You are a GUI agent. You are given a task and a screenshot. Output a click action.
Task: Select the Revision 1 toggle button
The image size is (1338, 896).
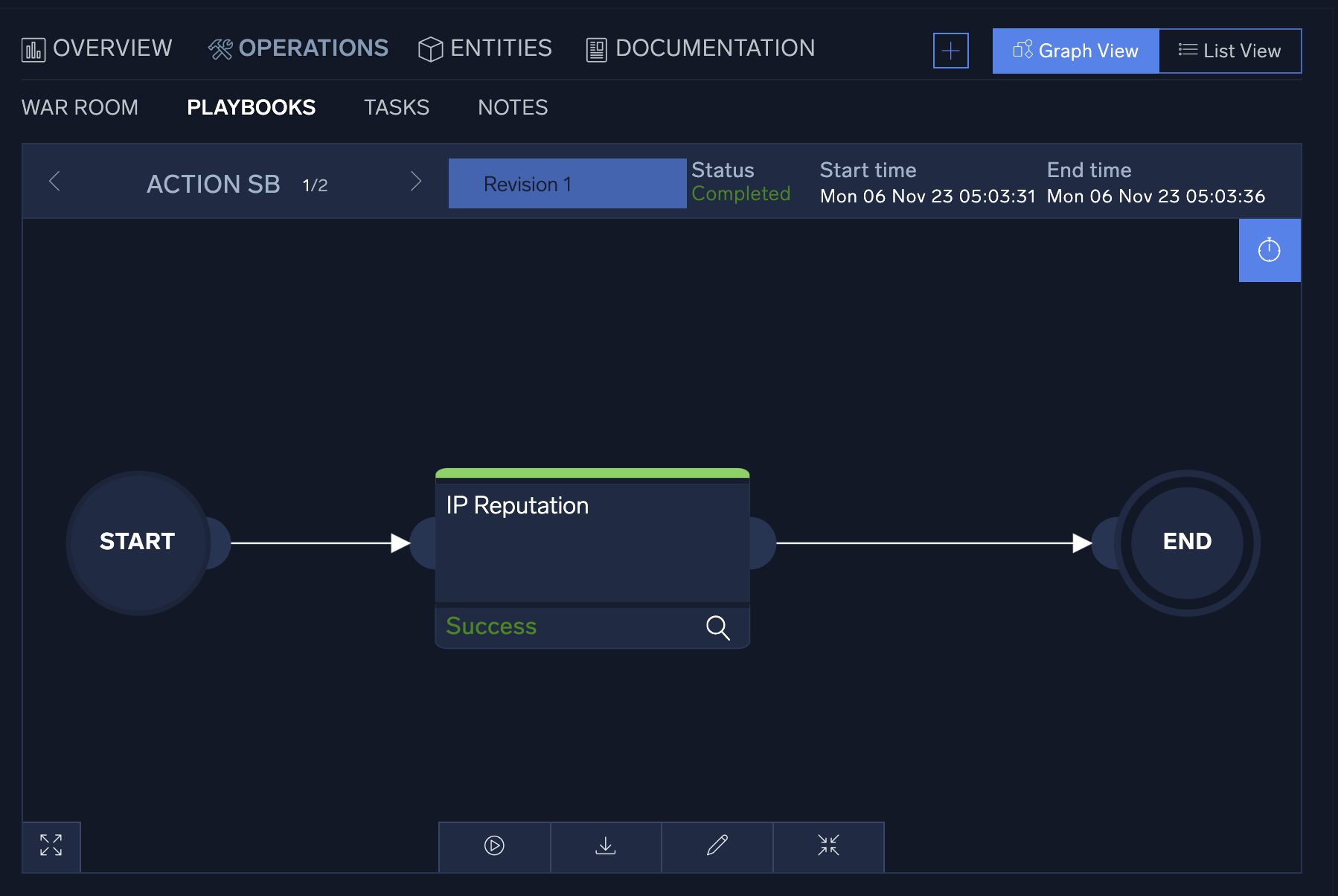coord(567,183)
